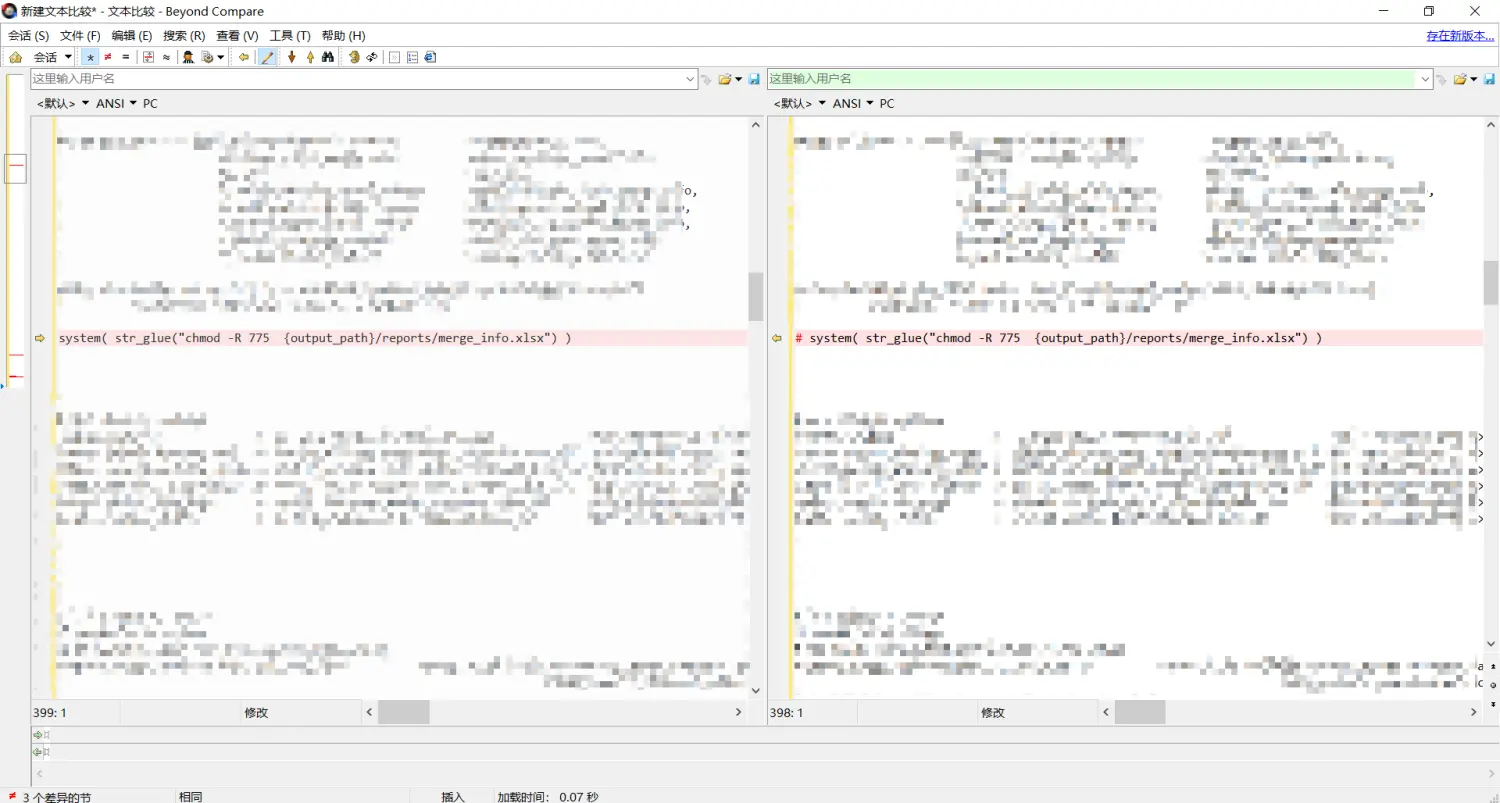Click the binoculars Find icon

[327, 57]
